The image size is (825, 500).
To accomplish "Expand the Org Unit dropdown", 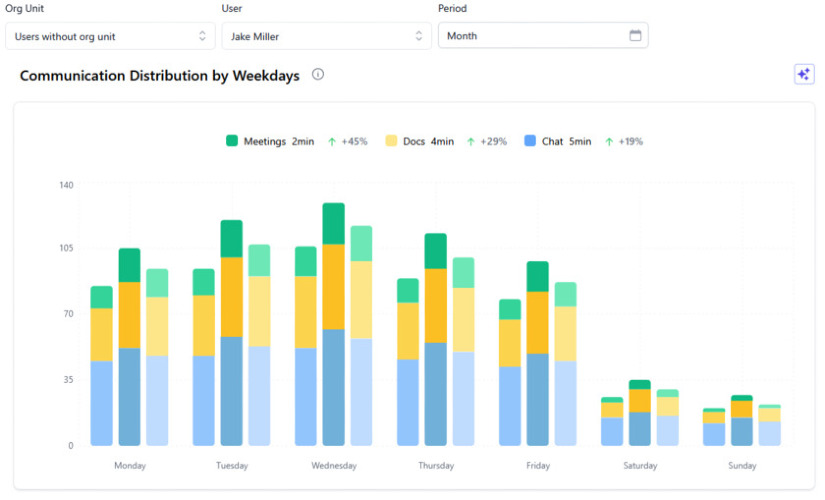I will (x=110, y=36).
